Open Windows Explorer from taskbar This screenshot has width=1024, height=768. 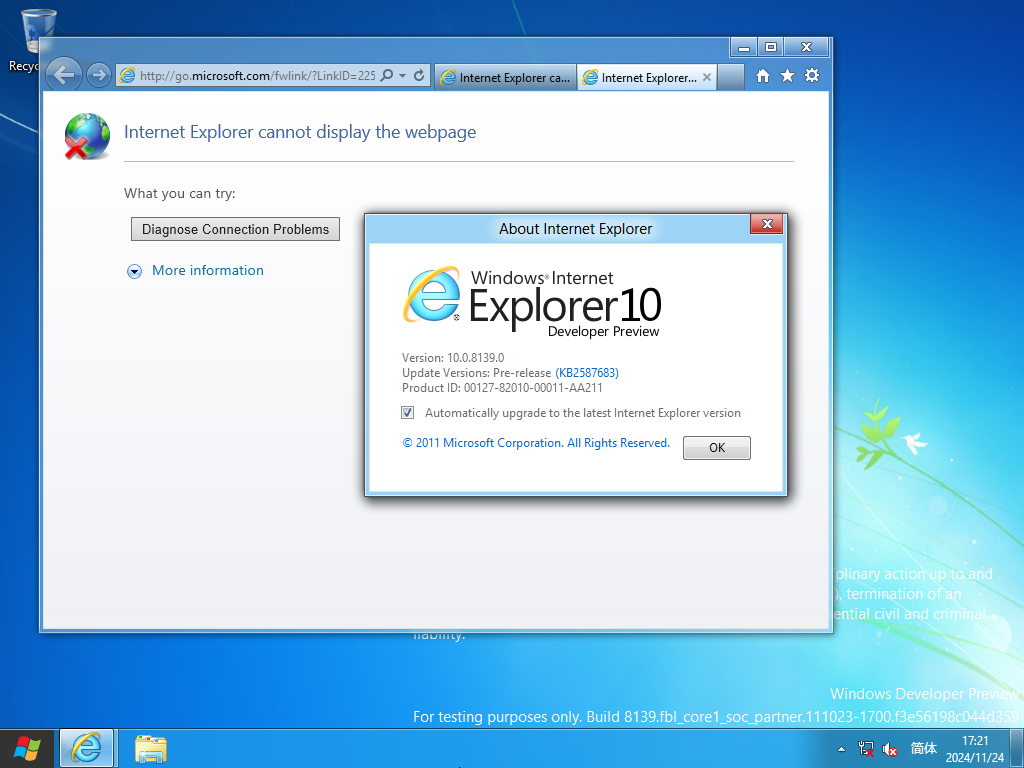[x=151, y=748]
